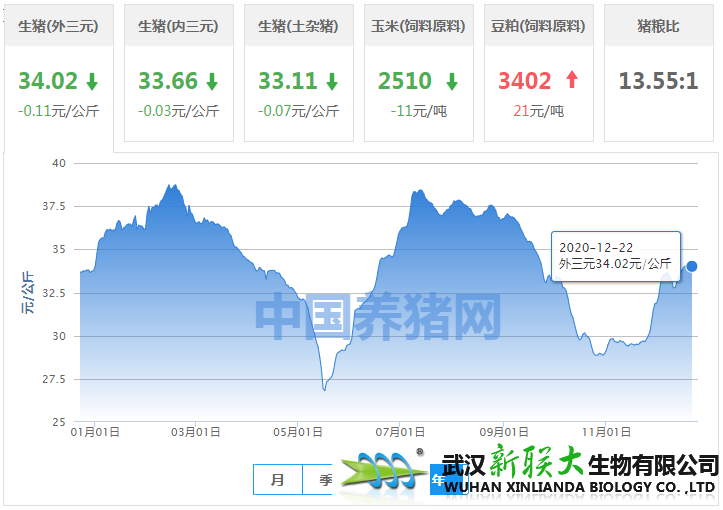723x510 pixels.
Task: Click the blue data point at chart end
Action: pyautogui.click(x=692, y=266)
